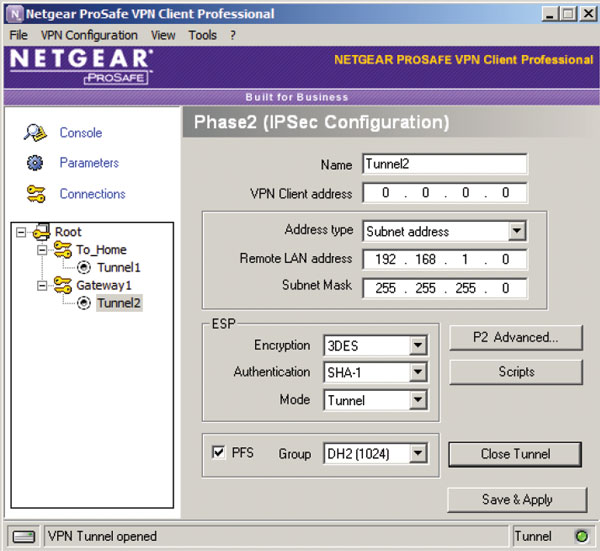This screenshot has width=600, height=551.
Task: Click the Tunnel2 circle icon
Action: coord(84,303)
